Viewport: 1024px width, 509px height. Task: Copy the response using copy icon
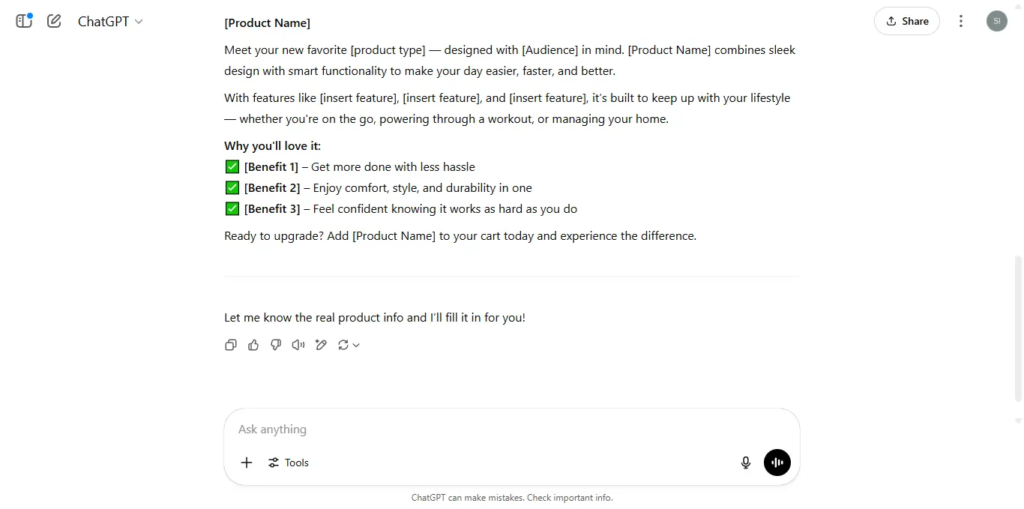pos(231,345)
